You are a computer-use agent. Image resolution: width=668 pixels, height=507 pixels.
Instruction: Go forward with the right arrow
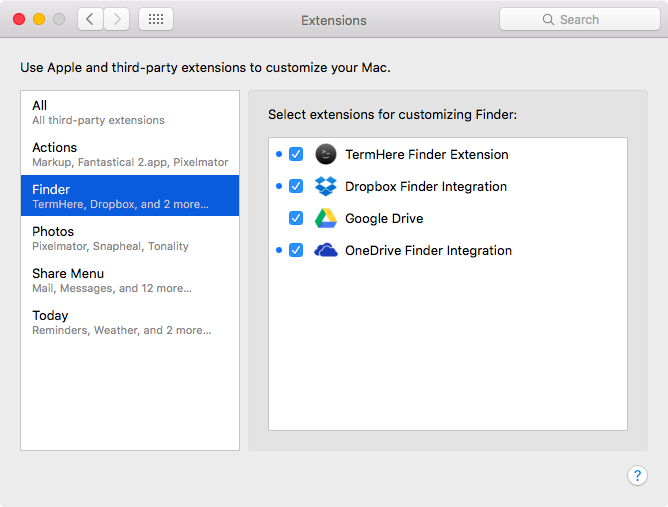coord(117,19)
